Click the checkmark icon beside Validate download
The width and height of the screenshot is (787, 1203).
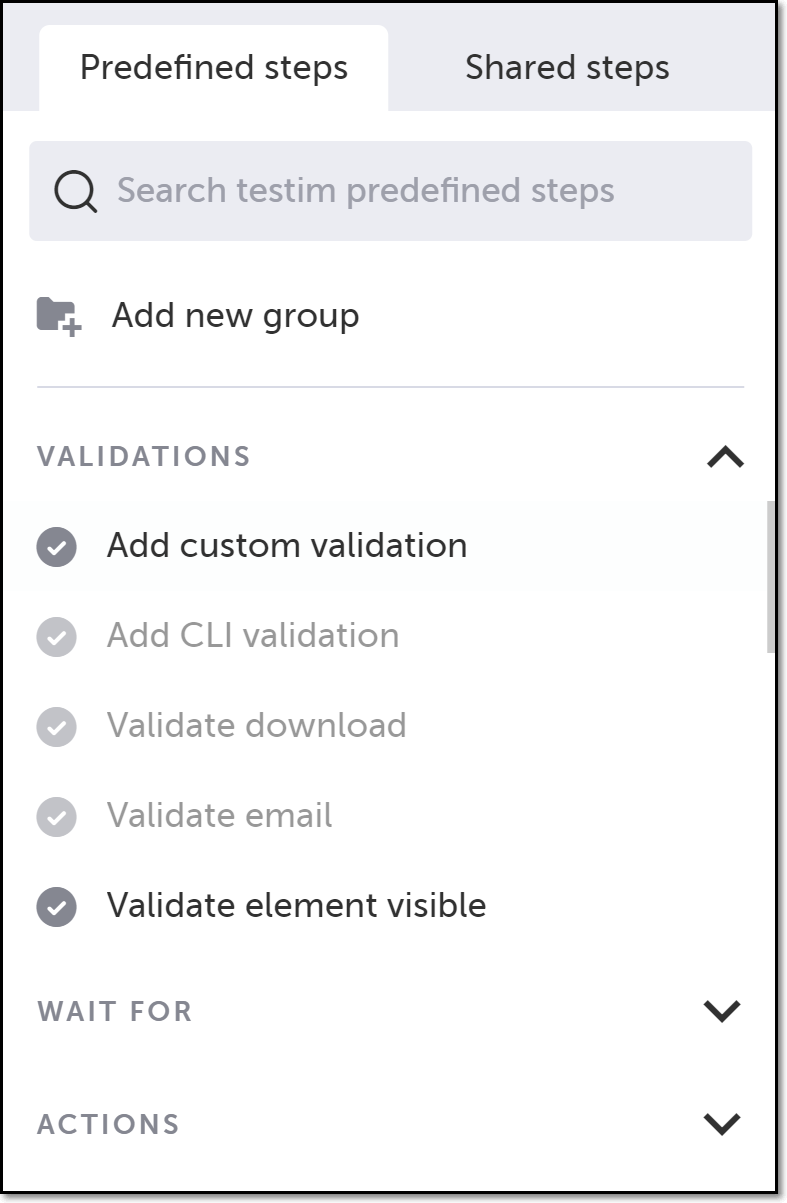tap(57, 726)
